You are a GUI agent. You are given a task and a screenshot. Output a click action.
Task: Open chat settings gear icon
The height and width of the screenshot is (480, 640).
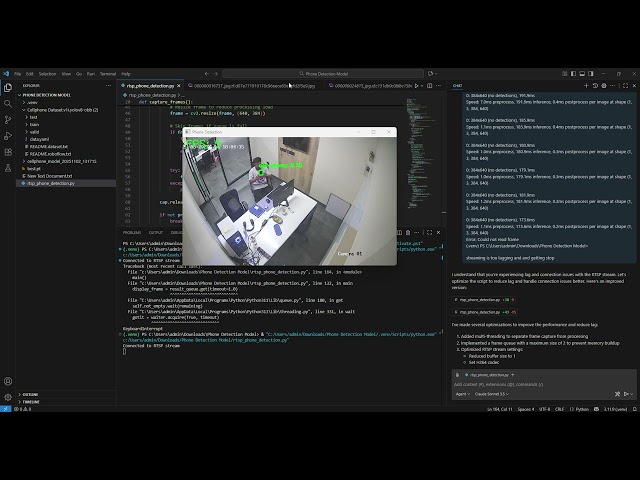[x=604, y=86]
